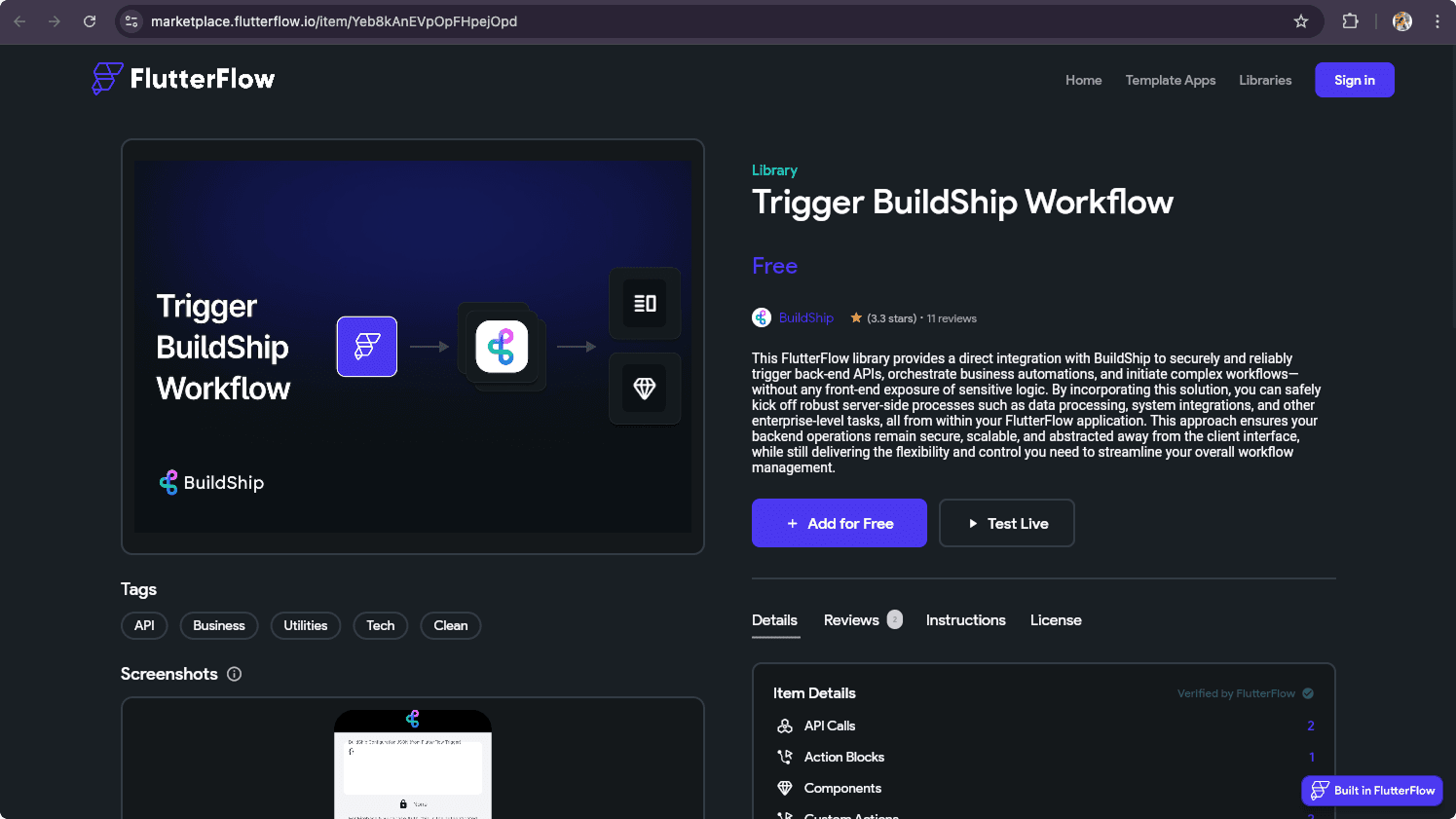This screenshot has height=819, width=1456.
Task: Open the BuildShip author link
Action: [x=806, y=317]
